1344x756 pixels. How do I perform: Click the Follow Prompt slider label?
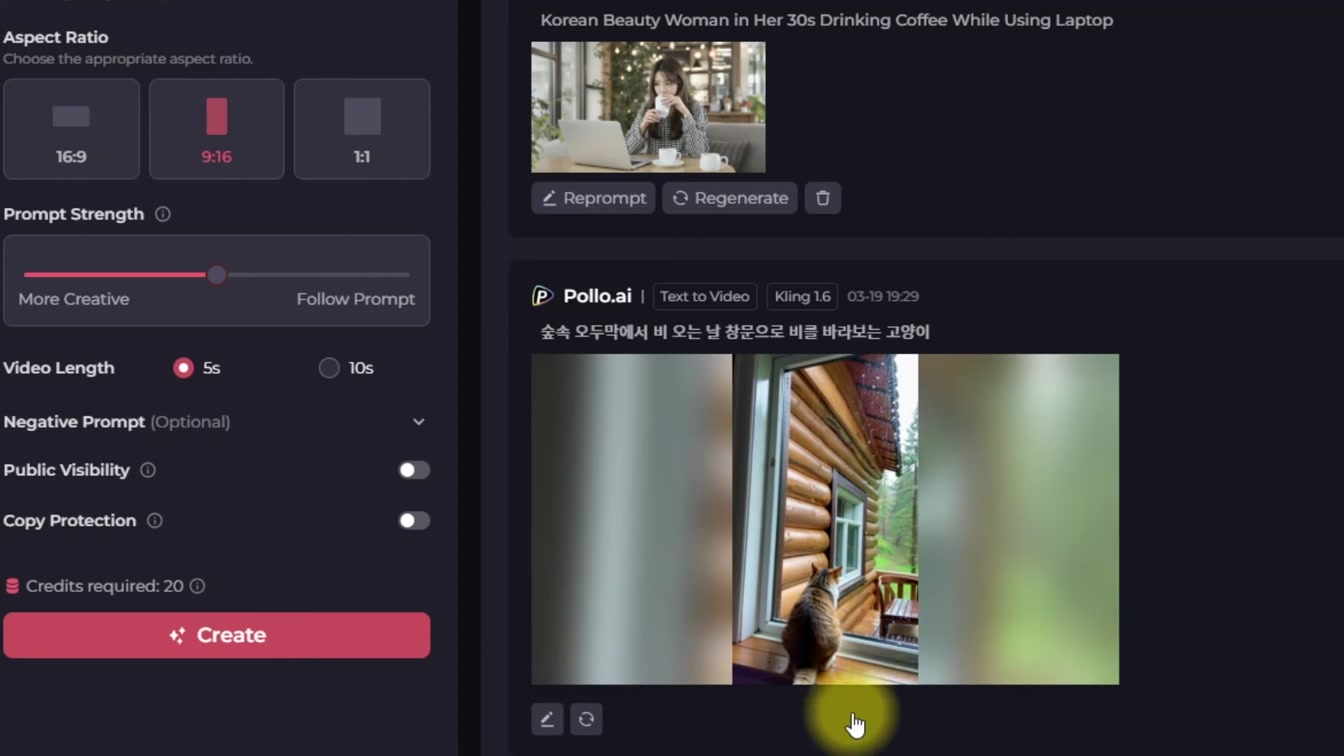click(355, 299)
